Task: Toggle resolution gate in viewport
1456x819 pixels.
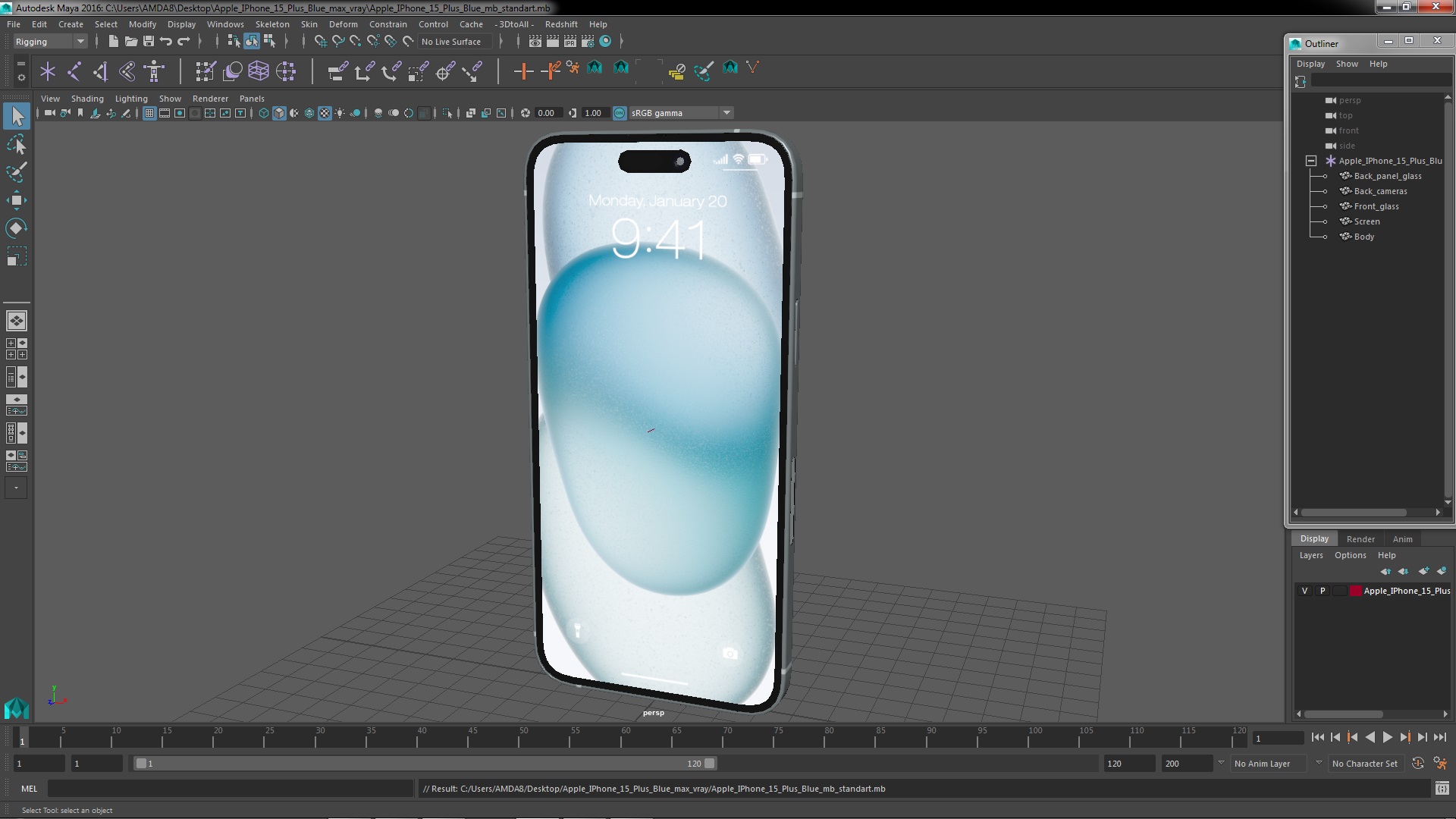Action: (x=180, y=113)
